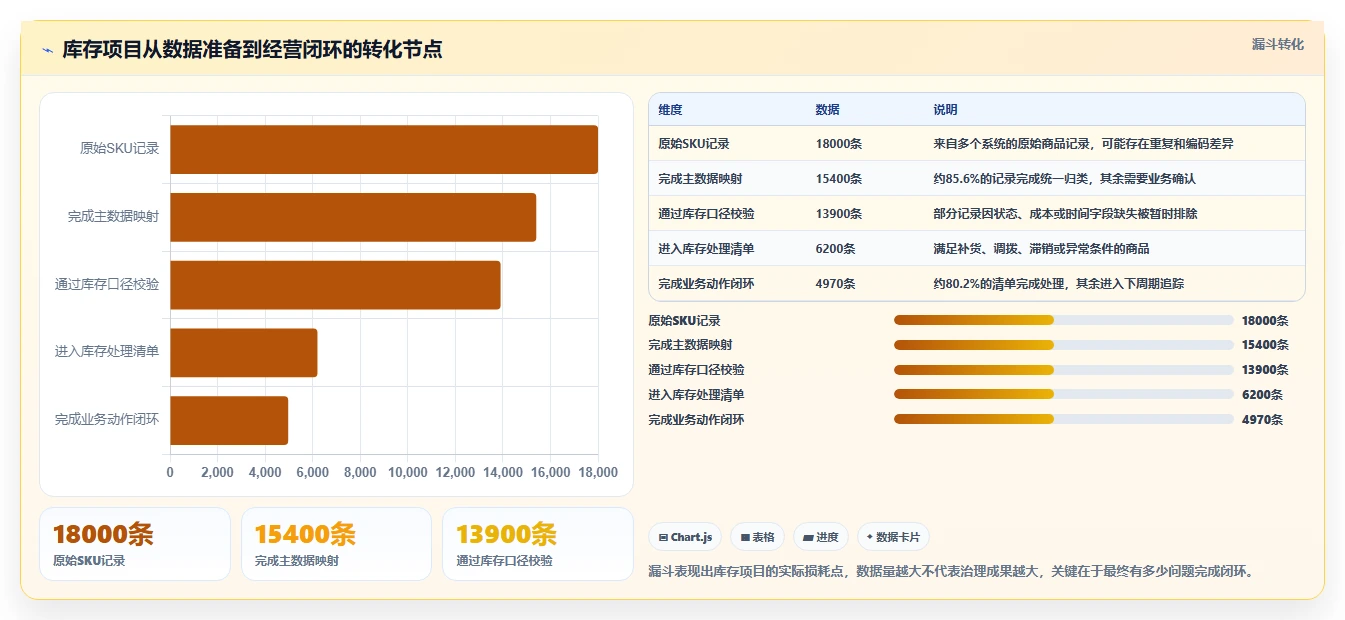Click the 通过库存口径校验 chart bar
The image size is (1345, 620).
pyautogui.click(x=335, y=285)
